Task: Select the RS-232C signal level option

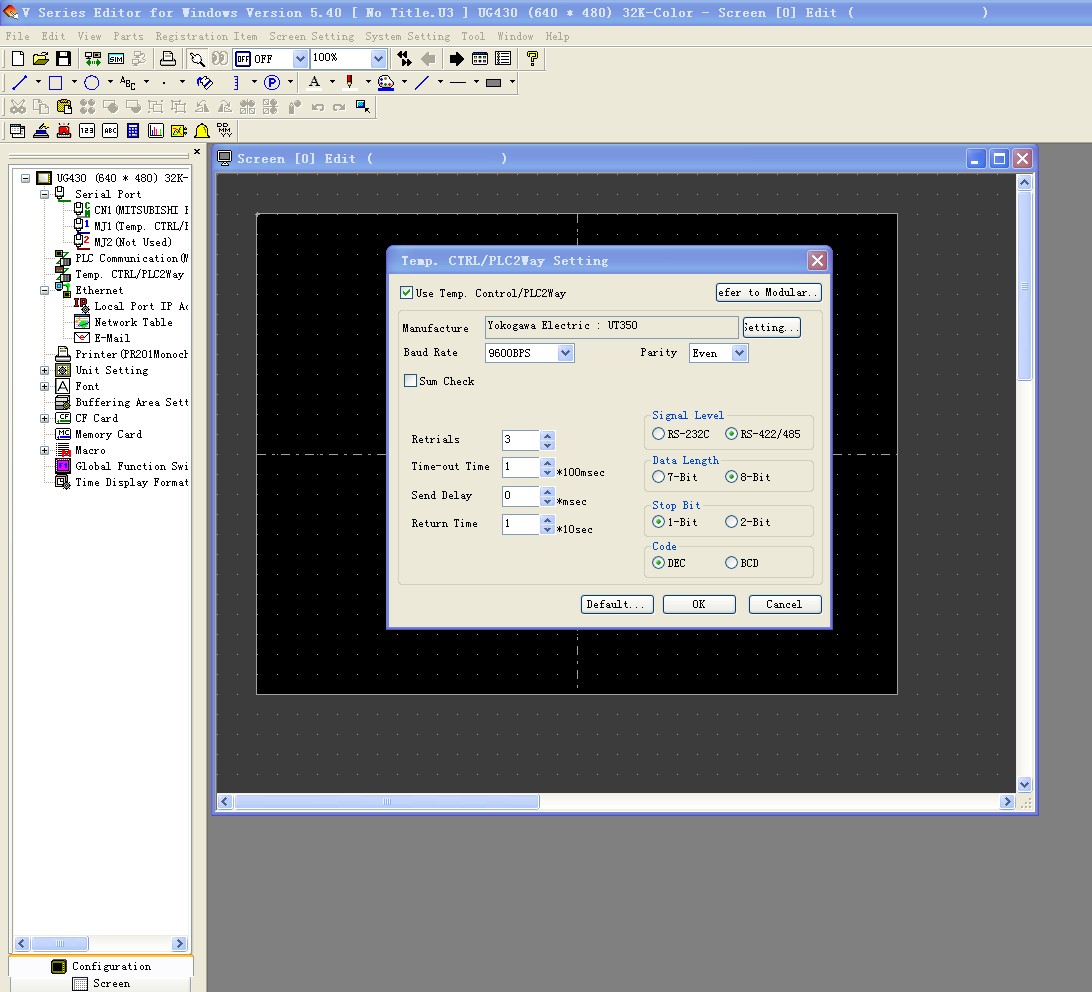Action: [658, 434]
